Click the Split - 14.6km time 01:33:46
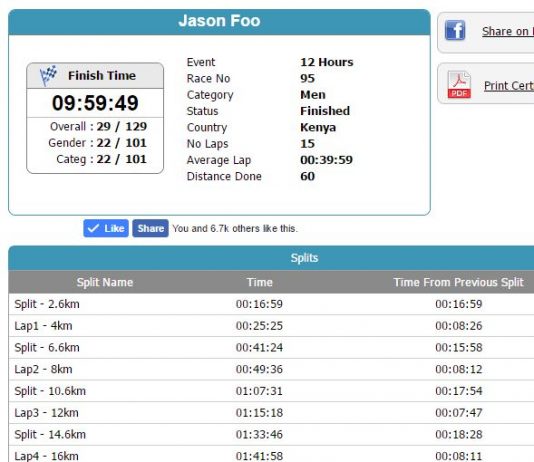The image size is (534, 462). 259,435
